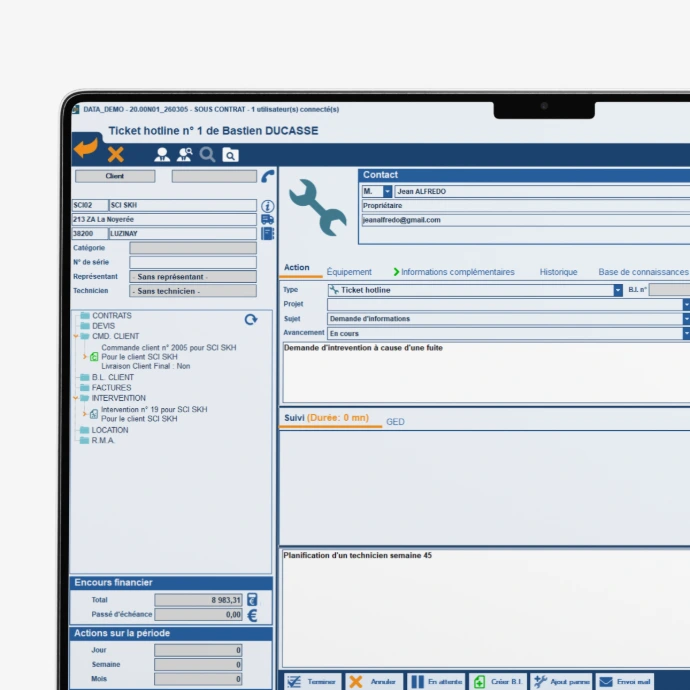Collapse the CMD. CLIENT folder
This screenshot has width=690, height=690.
tap(76, 336)
